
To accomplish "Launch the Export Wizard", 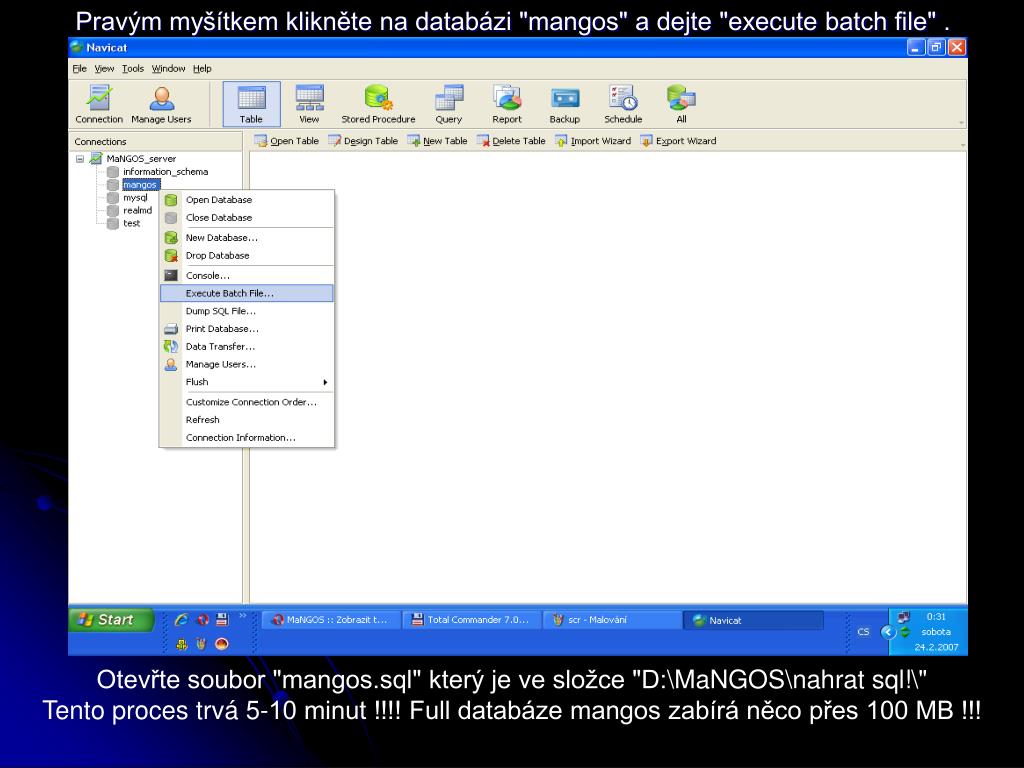I will [679, 141].
